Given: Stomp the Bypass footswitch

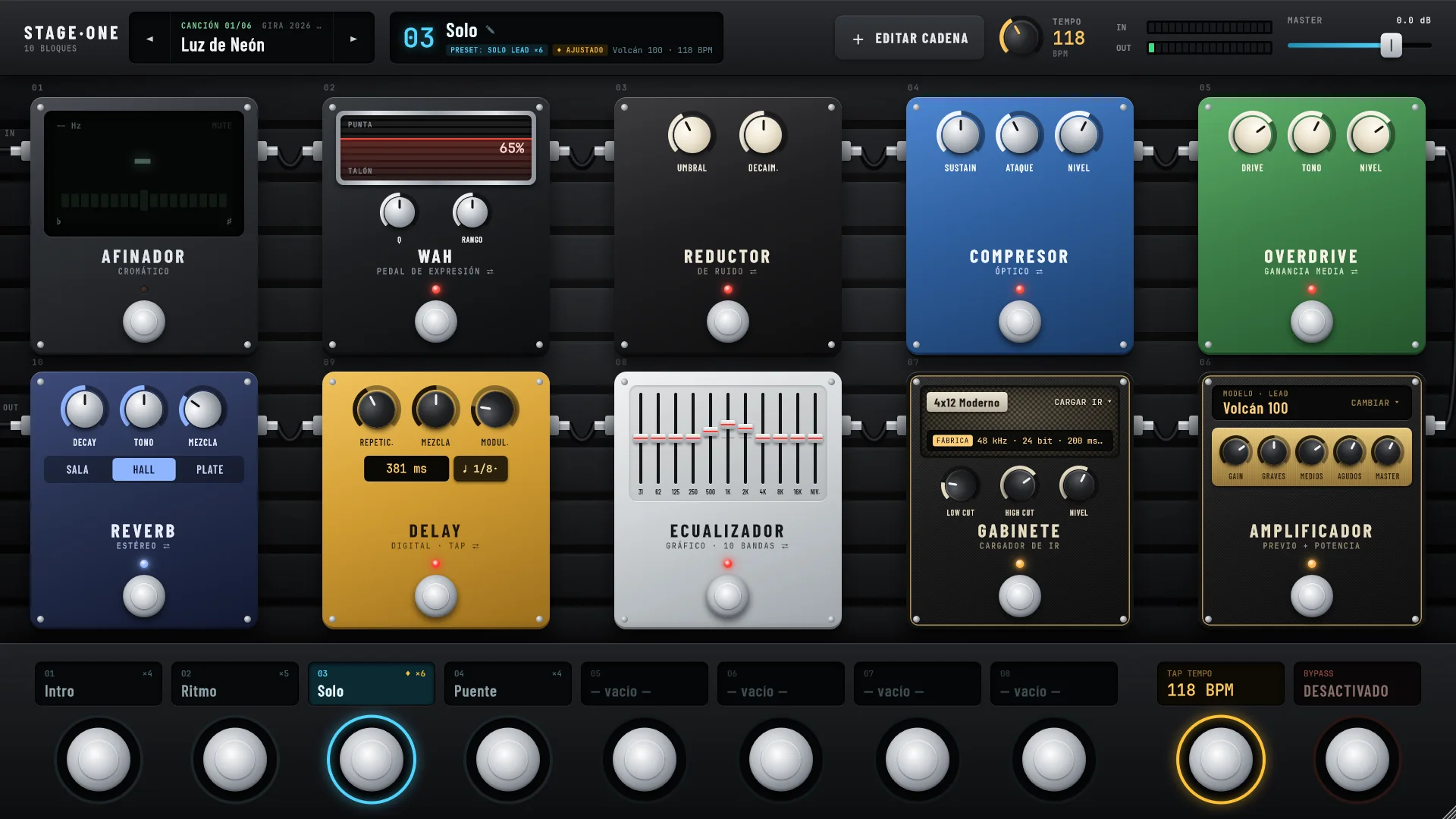Looking at the screenshot, I should tap(1357, 759).
